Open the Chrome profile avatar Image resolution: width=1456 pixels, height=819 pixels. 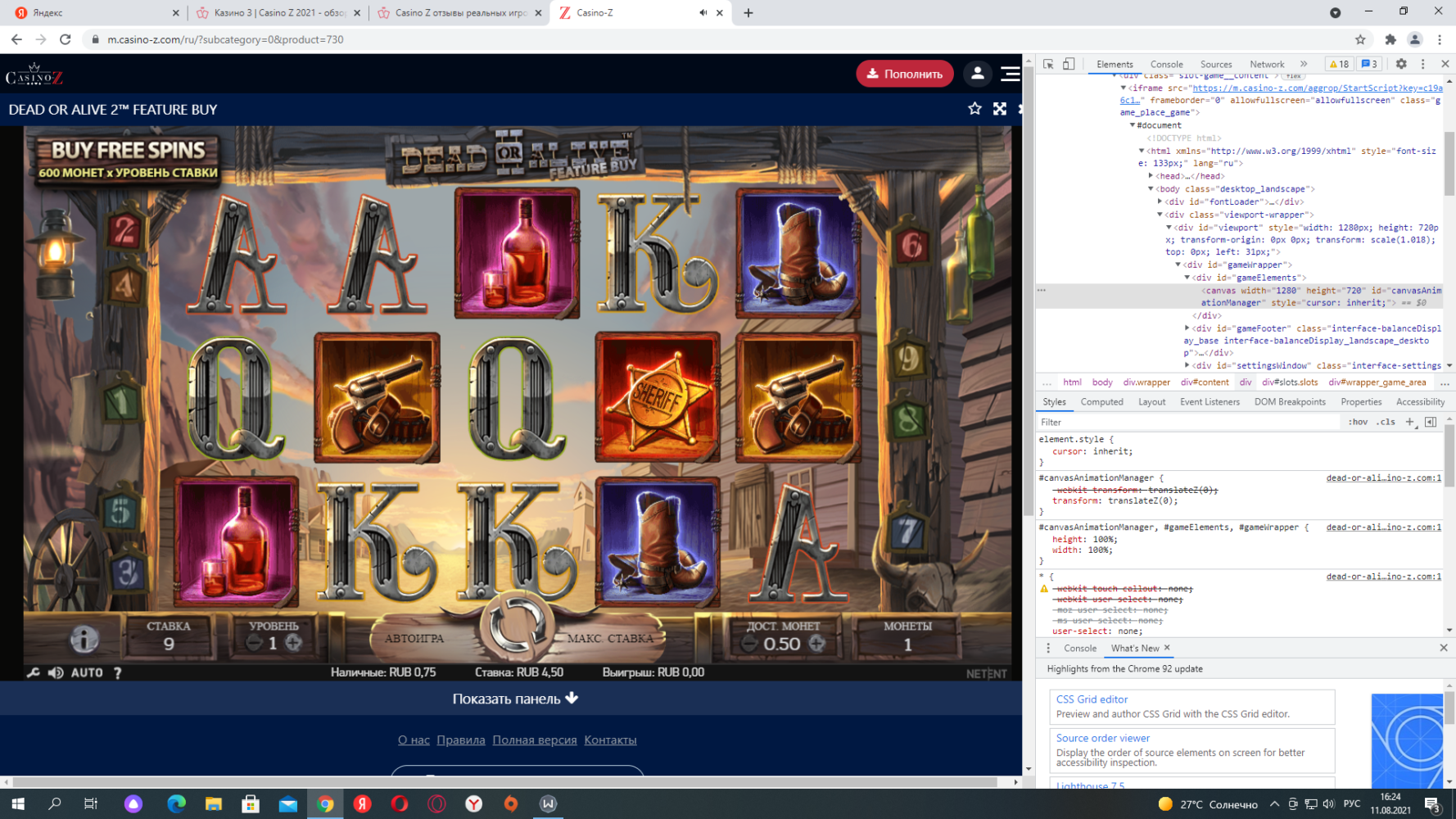click(1414, 39)
